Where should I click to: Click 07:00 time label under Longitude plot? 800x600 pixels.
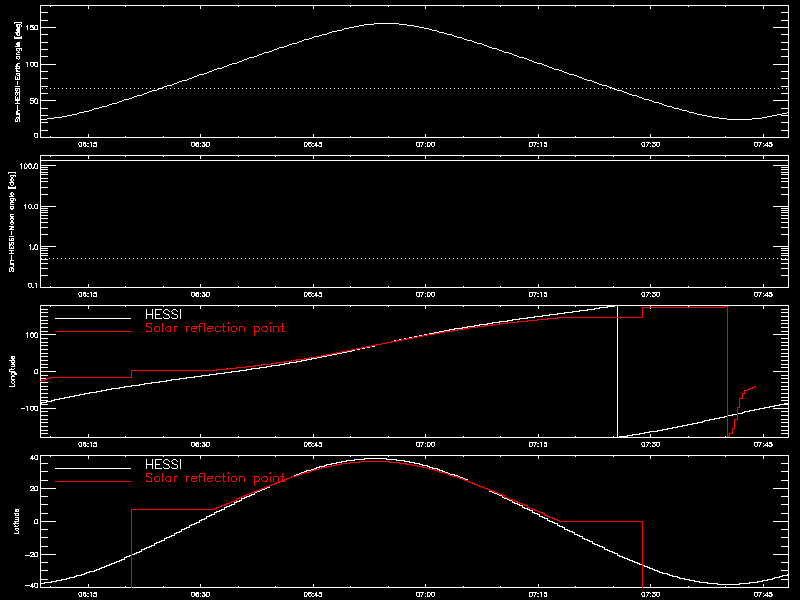tap(425, 445)
